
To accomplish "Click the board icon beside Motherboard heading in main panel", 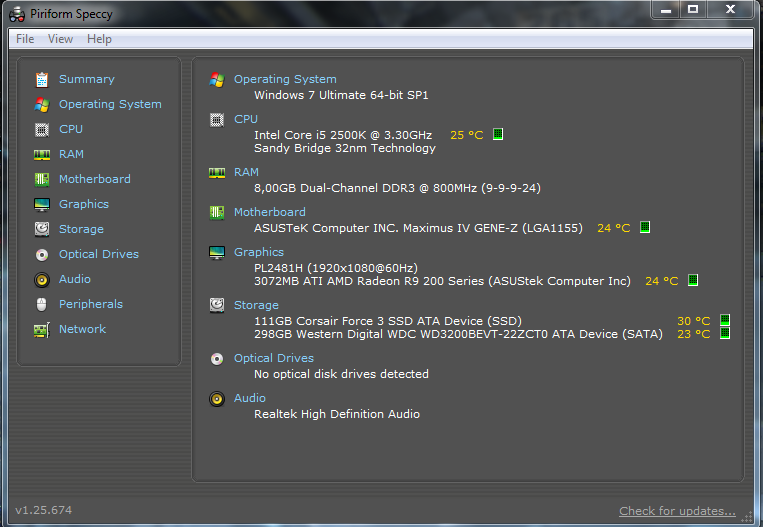I will point(217,213).
